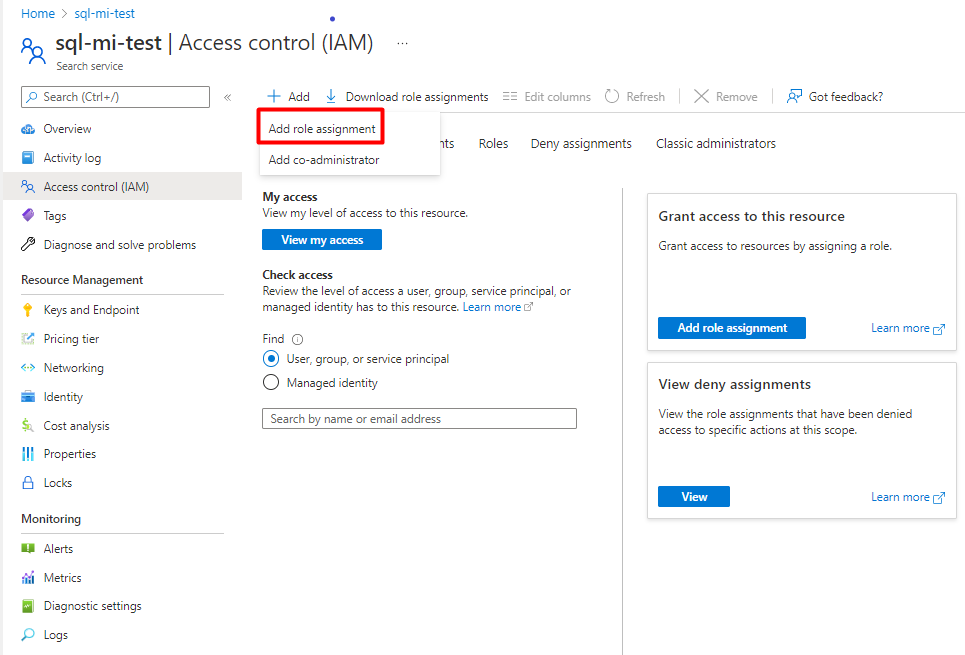Collapse the left navigation menu chevron
Image resolution: width=965 pixels, height=655 pixels.
point(228,97)
